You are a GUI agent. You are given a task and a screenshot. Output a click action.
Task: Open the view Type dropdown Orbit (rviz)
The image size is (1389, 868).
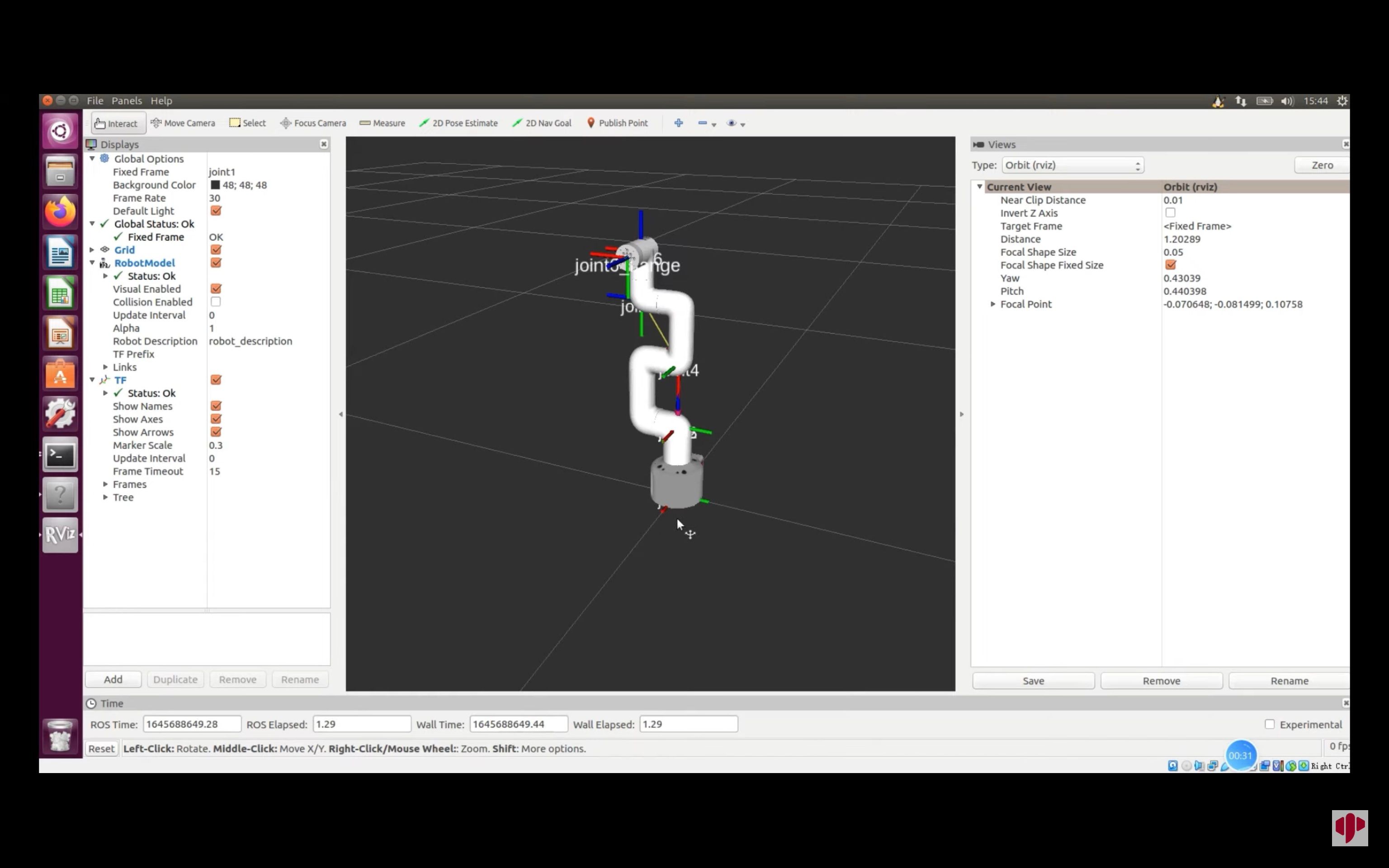click(1072, 165)
